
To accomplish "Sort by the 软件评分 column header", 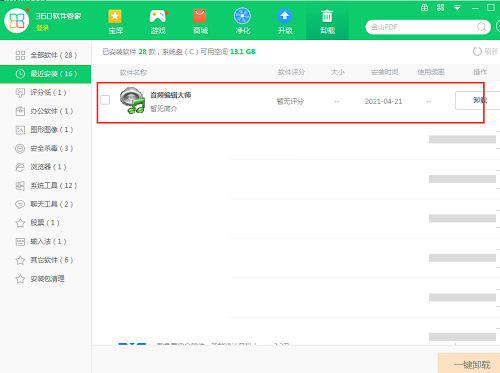I will (291, 72).
